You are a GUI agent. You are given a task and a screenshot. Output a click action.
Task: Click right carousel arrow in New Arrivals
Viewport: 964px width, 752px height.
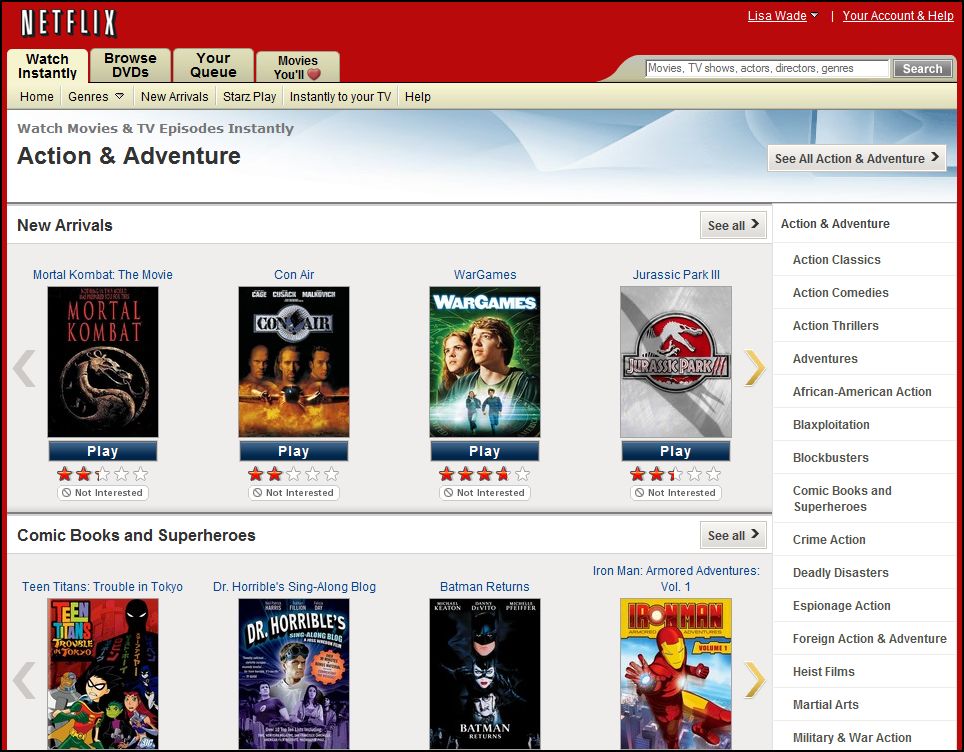755,368
